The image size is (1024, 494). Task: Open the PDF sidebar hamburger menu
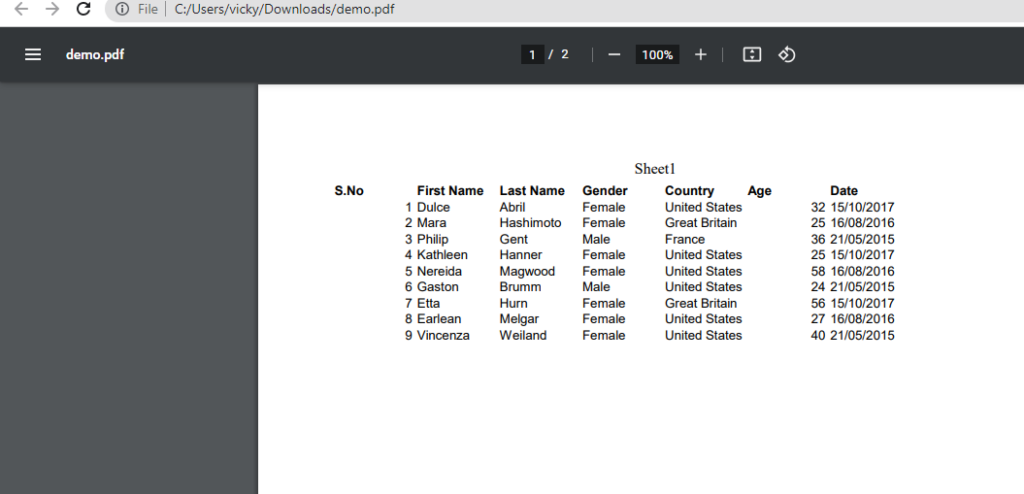pyautogui.click(x=33, y=55)
